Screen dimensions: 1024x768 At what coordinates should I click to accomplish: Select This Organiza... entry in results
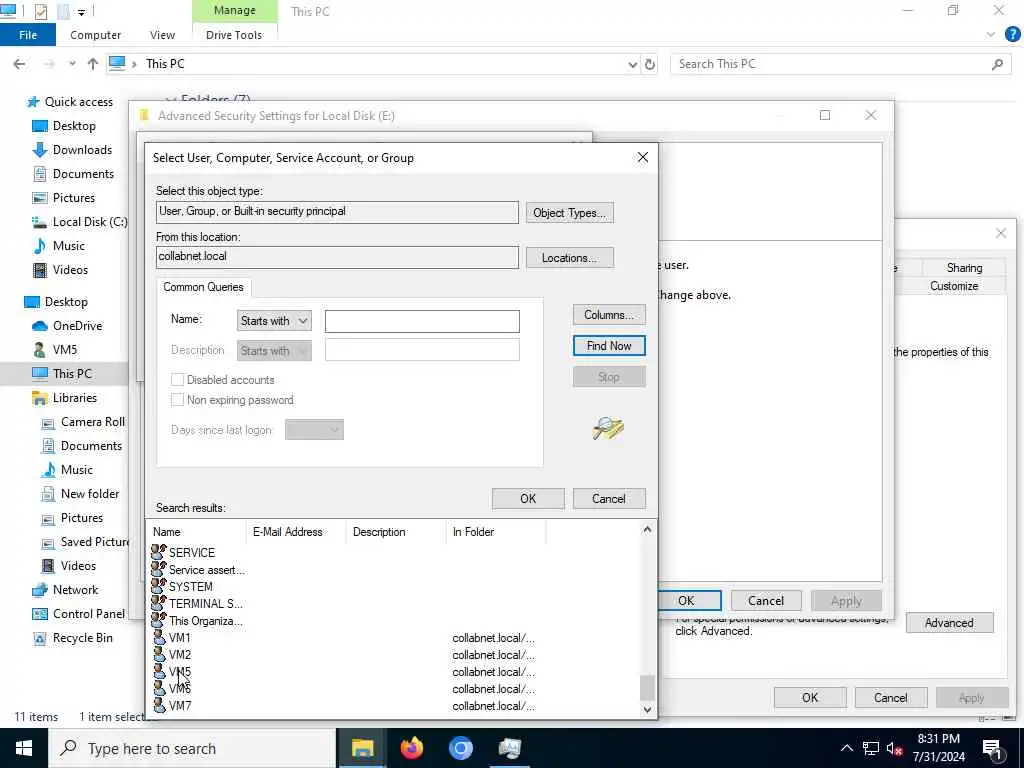pos(206,620)
